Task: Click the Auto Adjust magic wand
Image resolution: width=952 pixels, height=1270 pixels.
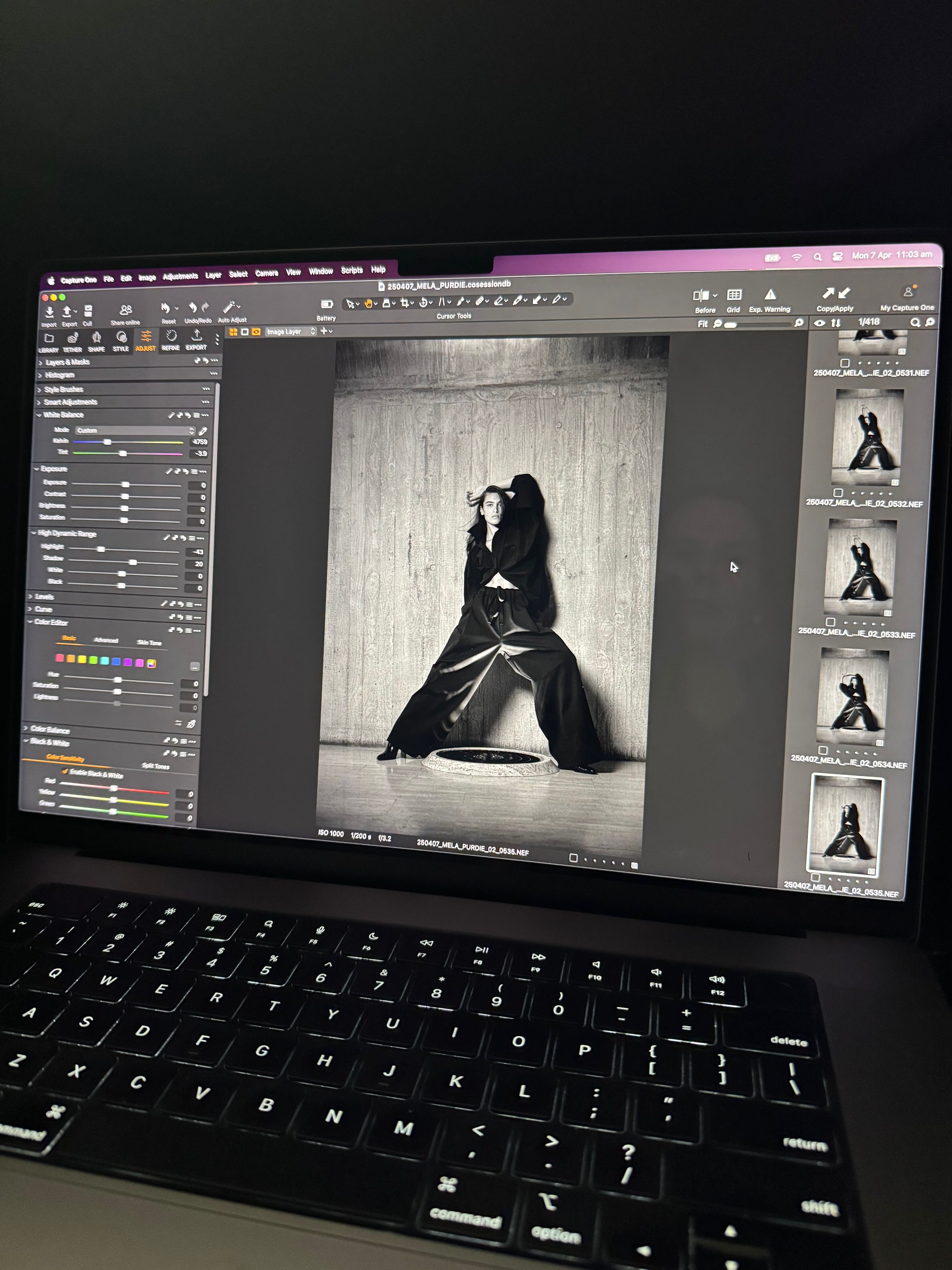Action: [x=230, y=308]
